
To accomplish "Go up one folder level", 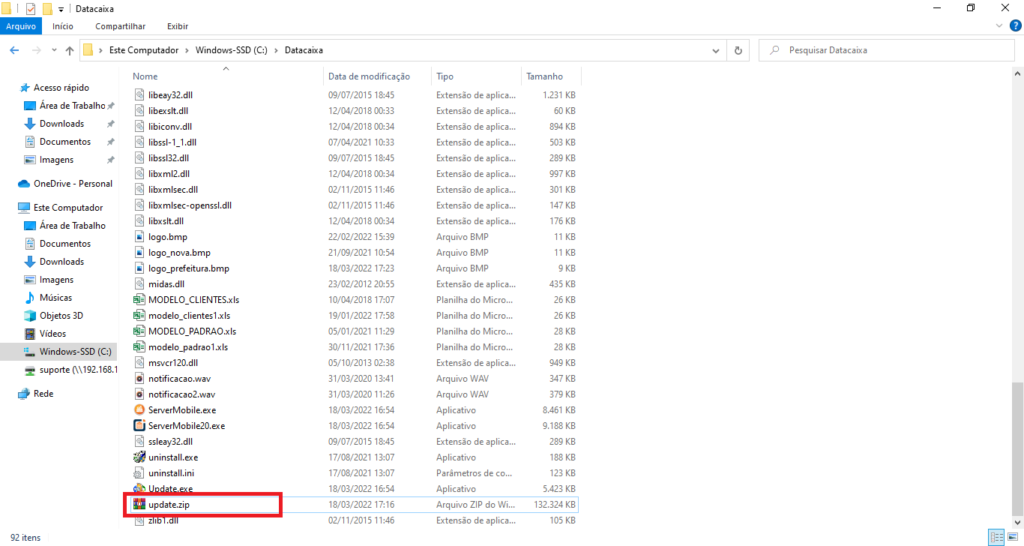I will 69,49.
